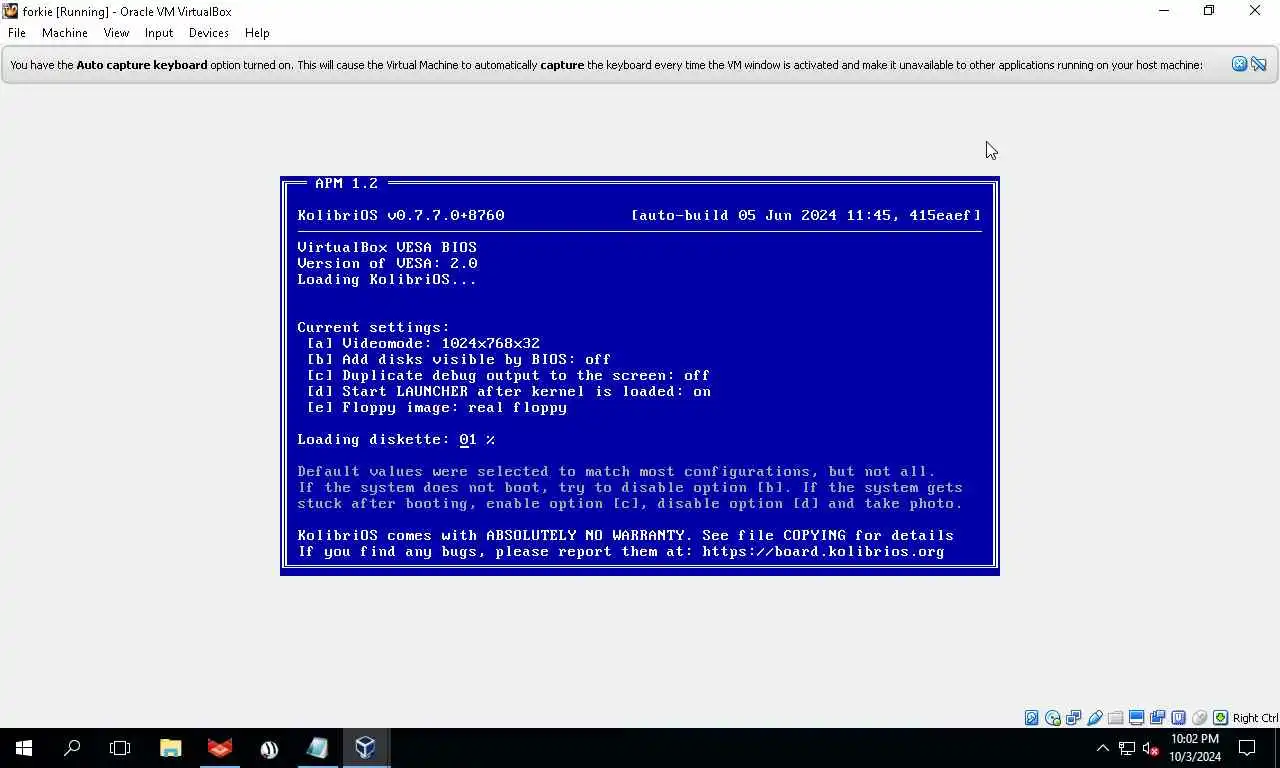The width and height of the screenshot is (1280, 768).
Task: Open the View menu
Action: (x=116, y=33)
